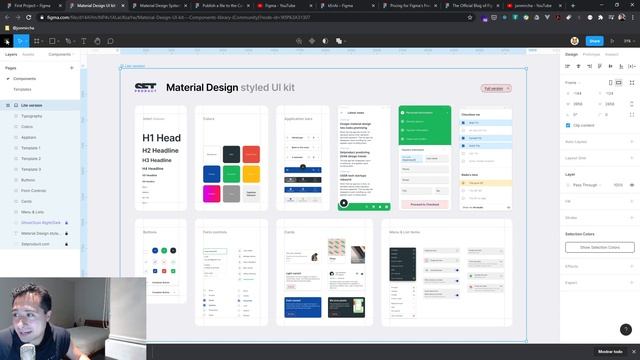This screenshot has height=360, width=640.
Task: Click the Full version button on canvas
Action: [496, 88]
